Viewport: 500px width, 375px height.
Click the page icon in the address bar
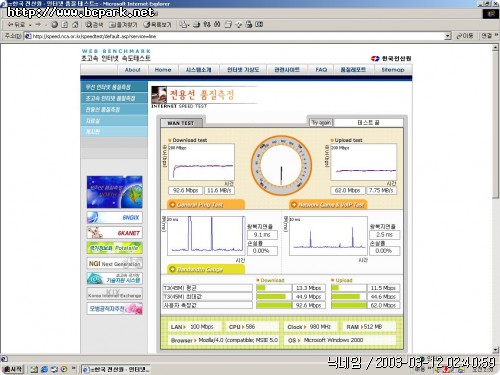point(28,36)
